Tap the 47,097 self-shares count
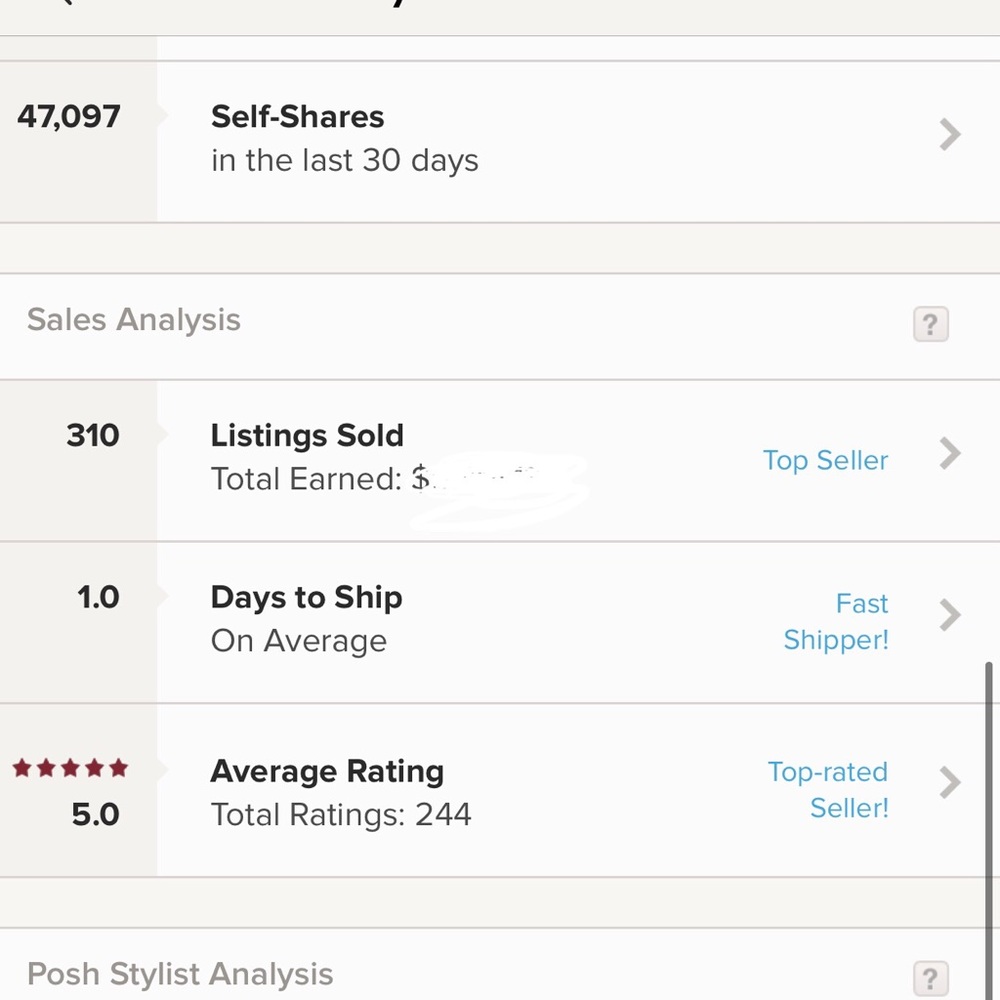Viewport: 1000px width, 1000px height. coord(69,117)
